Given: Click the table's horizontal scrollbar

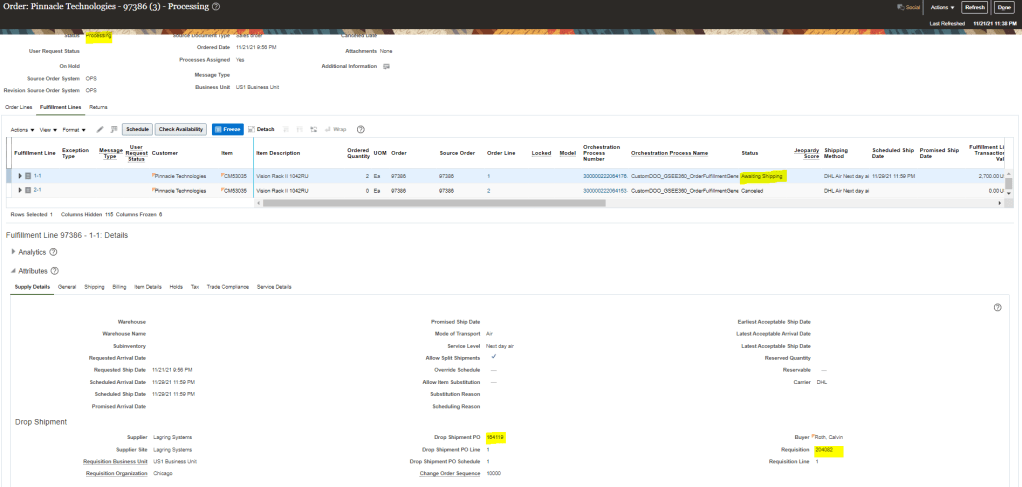Looking at the screenshot, I should (432, 202).
